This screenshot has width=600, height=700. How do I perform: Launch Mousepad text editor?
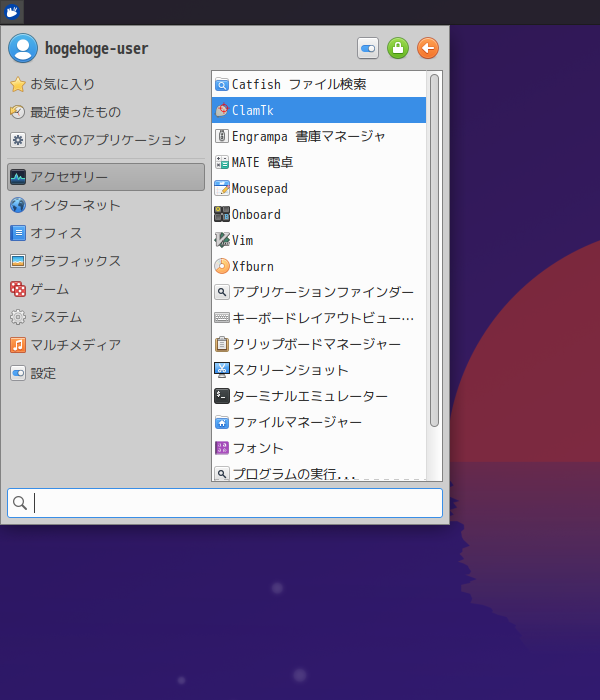coord(319,188)
